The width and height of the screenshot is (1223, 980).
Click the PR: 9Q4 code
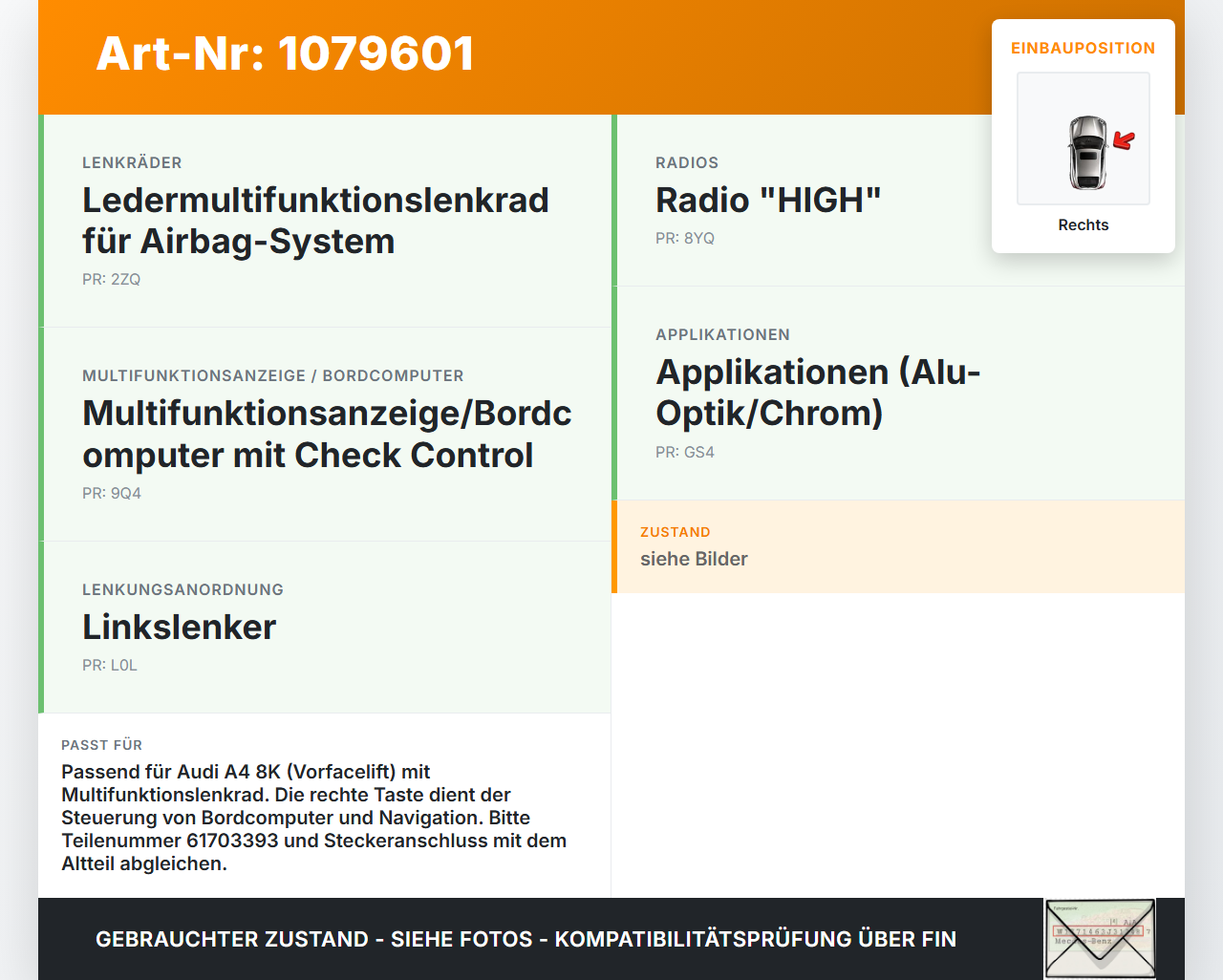[x=112, y=494]
